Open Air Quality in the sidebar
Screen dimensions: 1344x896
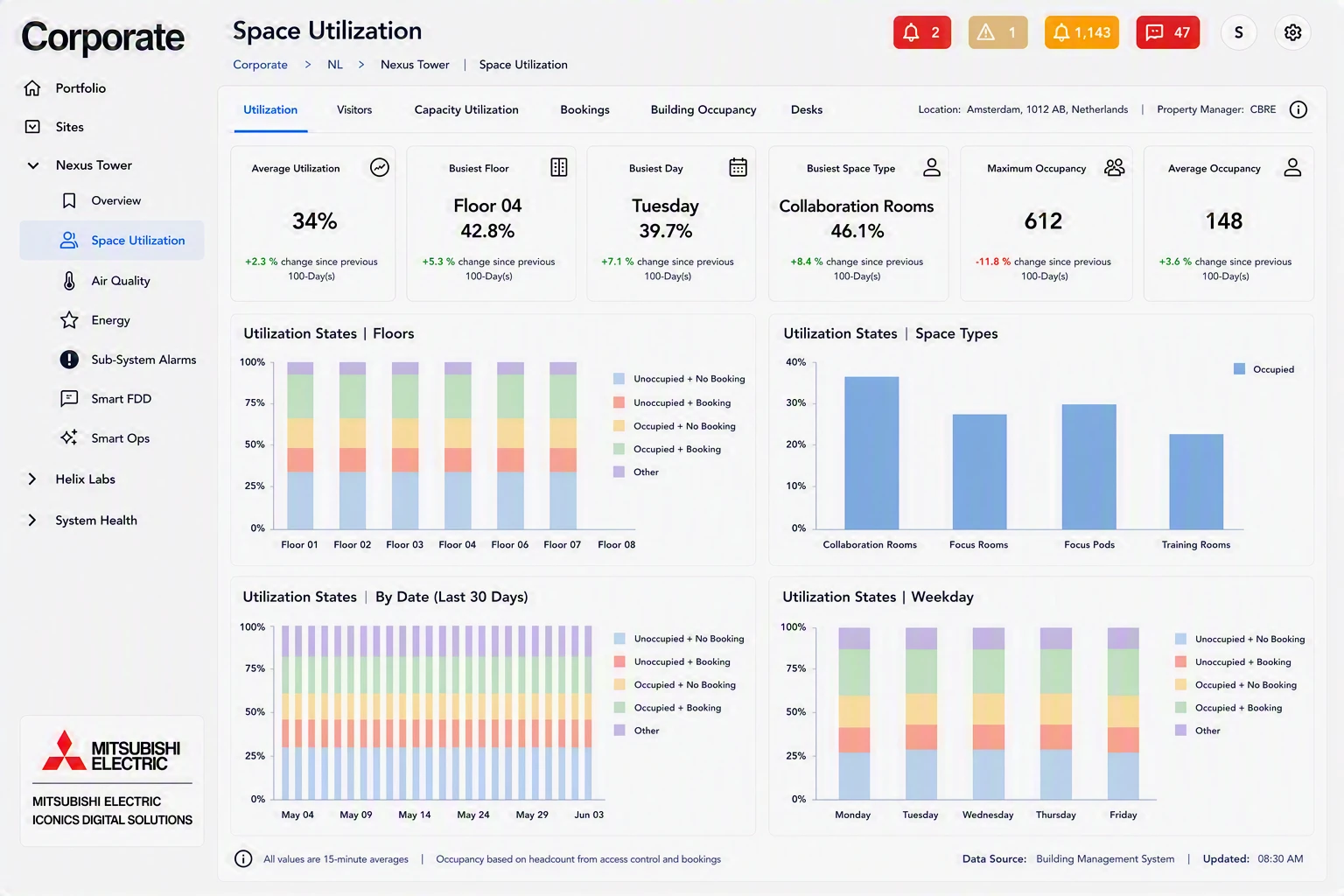pyautogui.click(x=121, y=280)
